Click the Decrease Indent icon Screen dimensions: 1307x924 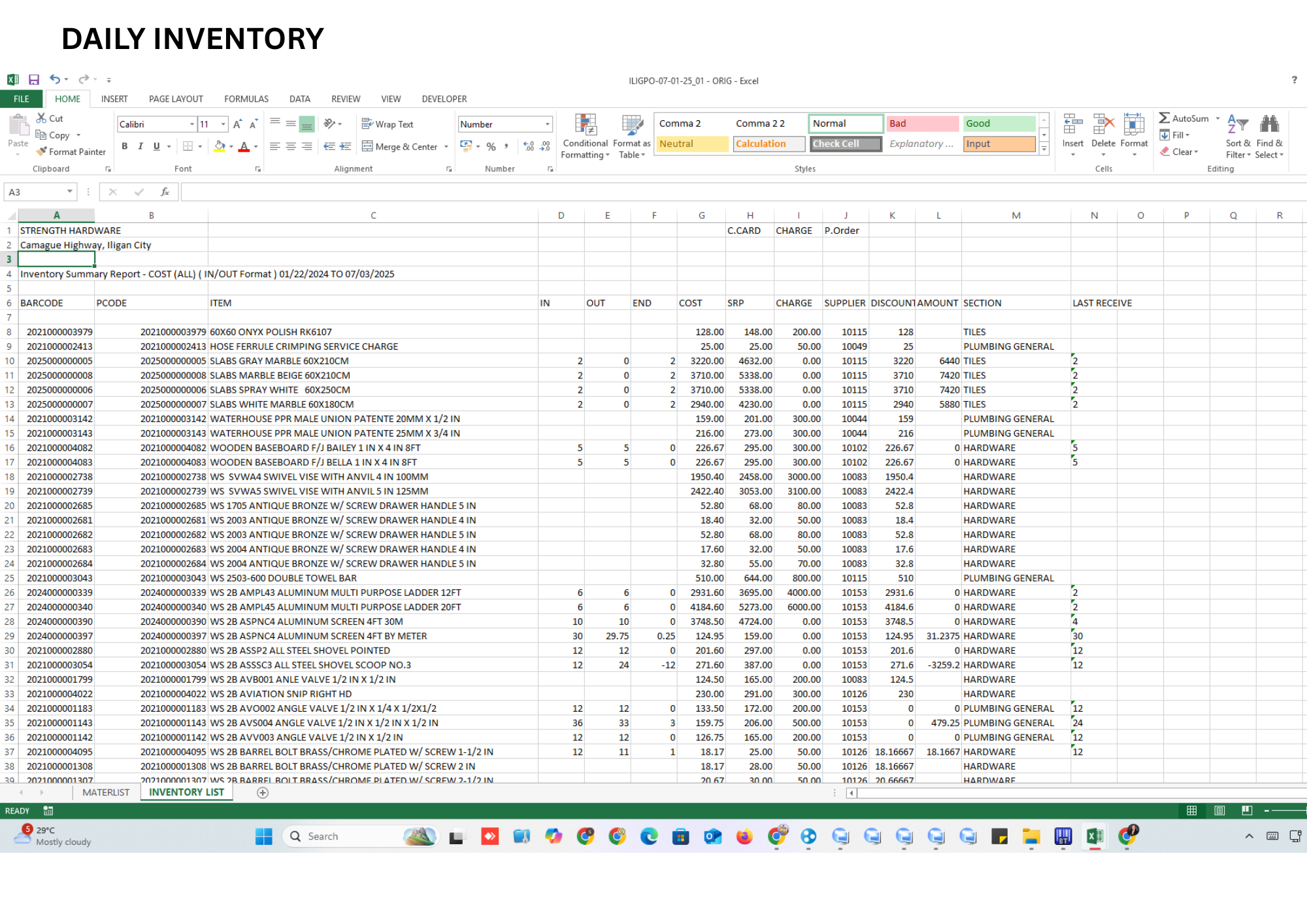pyautogui.click(x=329, y=146)
